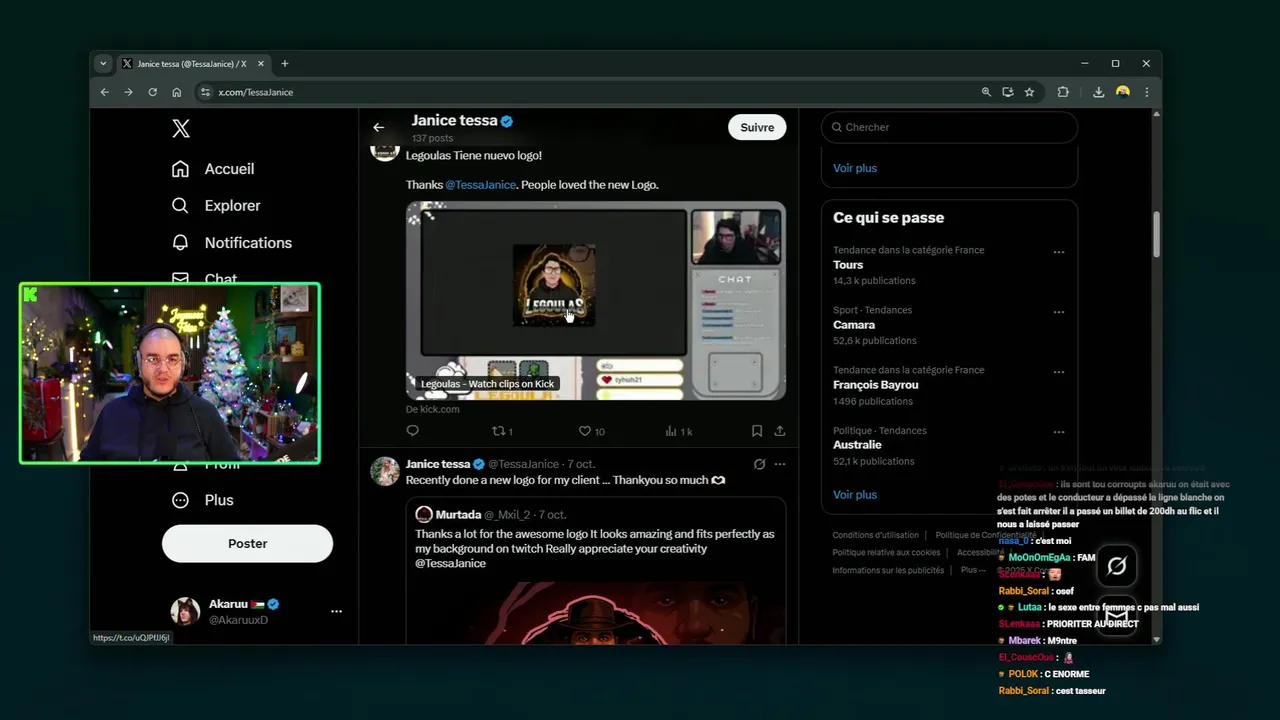Click Voir plus above Ce qui se passe
The image size is (1280, 720).
[855, 168]
